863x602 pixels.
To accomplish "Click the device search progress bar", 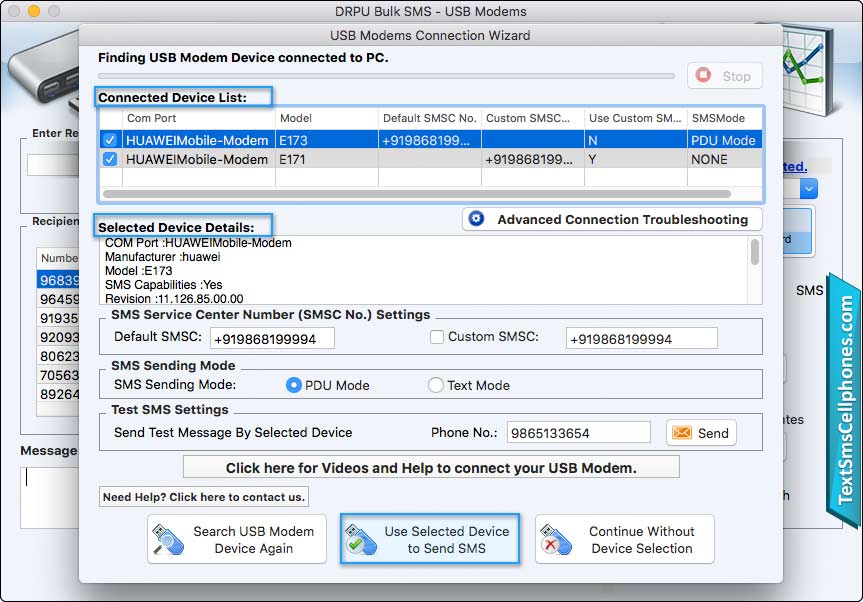I will [386, 76].
